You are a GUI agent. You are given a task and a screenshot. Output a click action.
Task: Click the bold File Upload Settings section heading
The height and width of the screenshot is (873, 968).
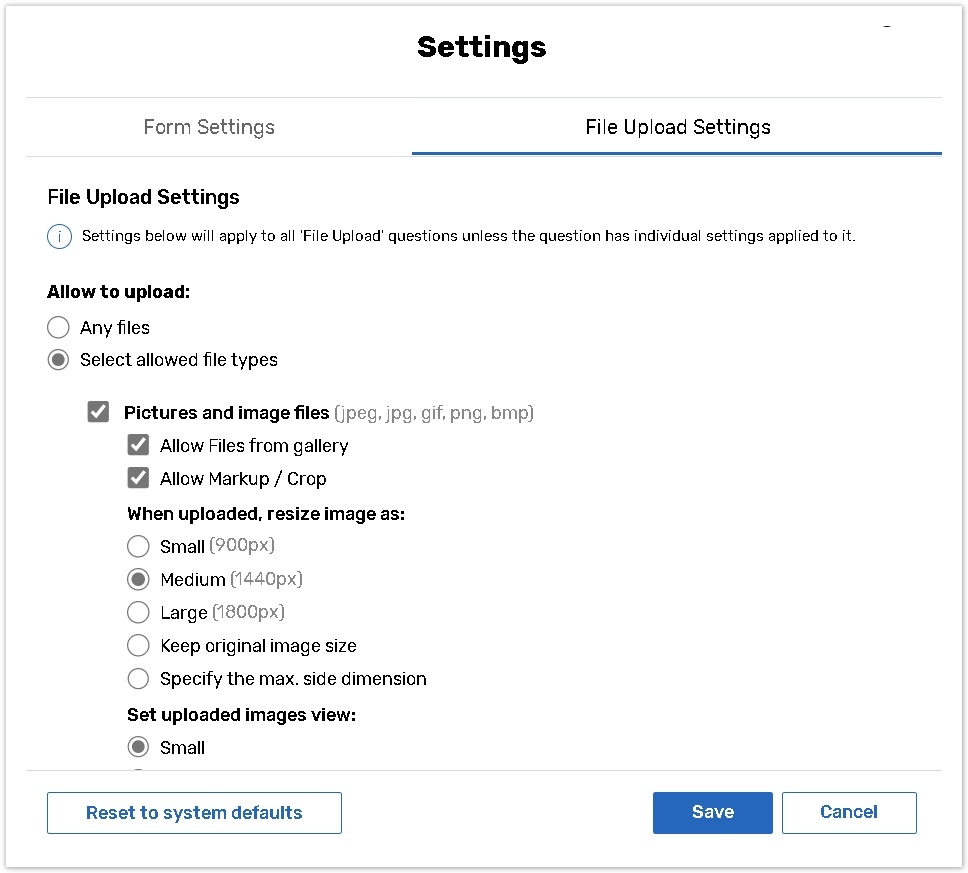(x=144, y=197)
